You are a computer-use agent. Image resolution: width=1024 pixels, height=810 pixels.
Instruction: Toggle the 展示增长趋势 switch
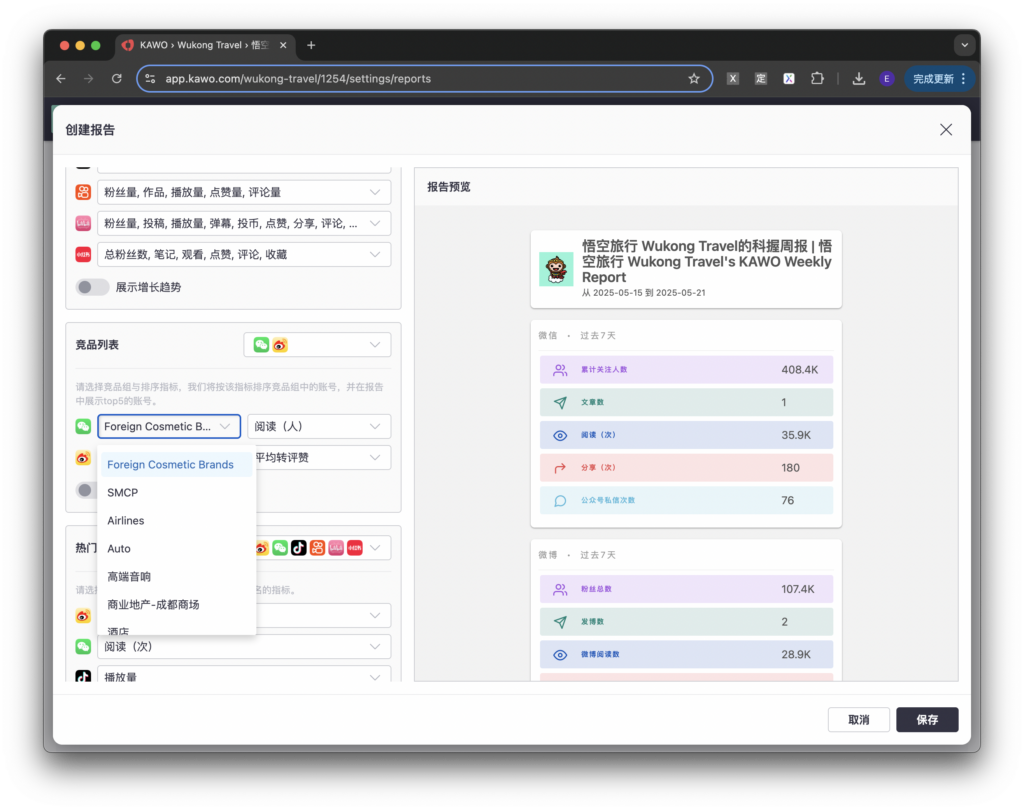pyautogui.click(x=92, y=287)
